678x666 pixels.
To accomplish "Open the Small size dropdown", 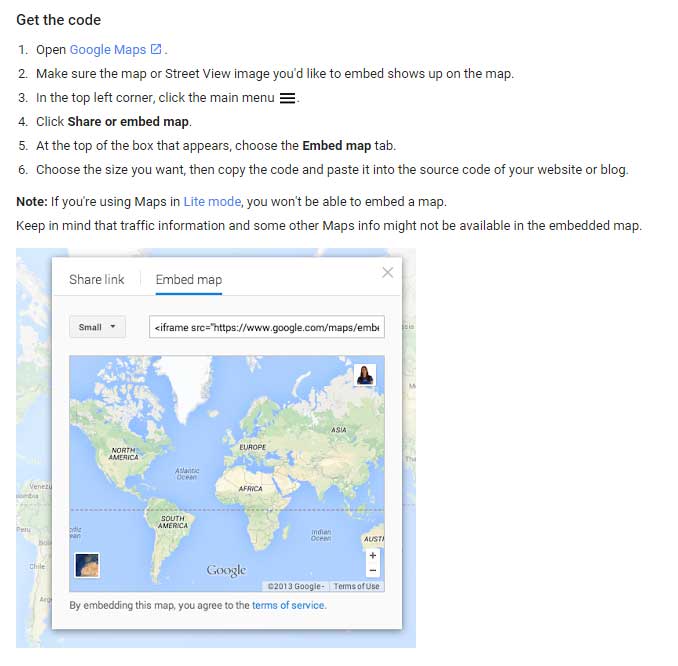I will [97, 327].
